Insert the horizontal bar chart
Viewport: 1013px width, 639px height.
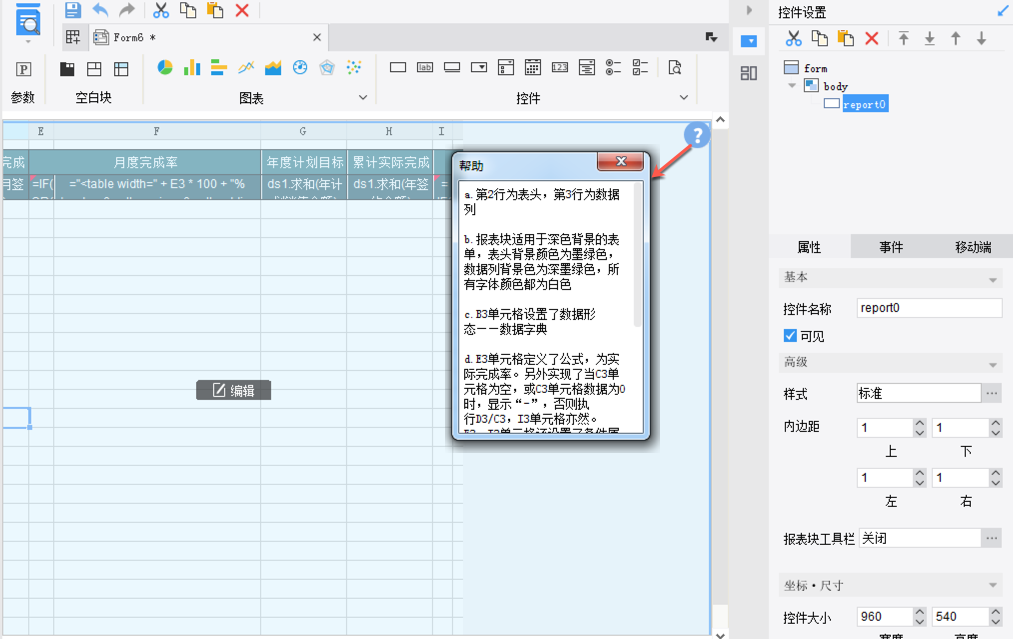[219, 67]
